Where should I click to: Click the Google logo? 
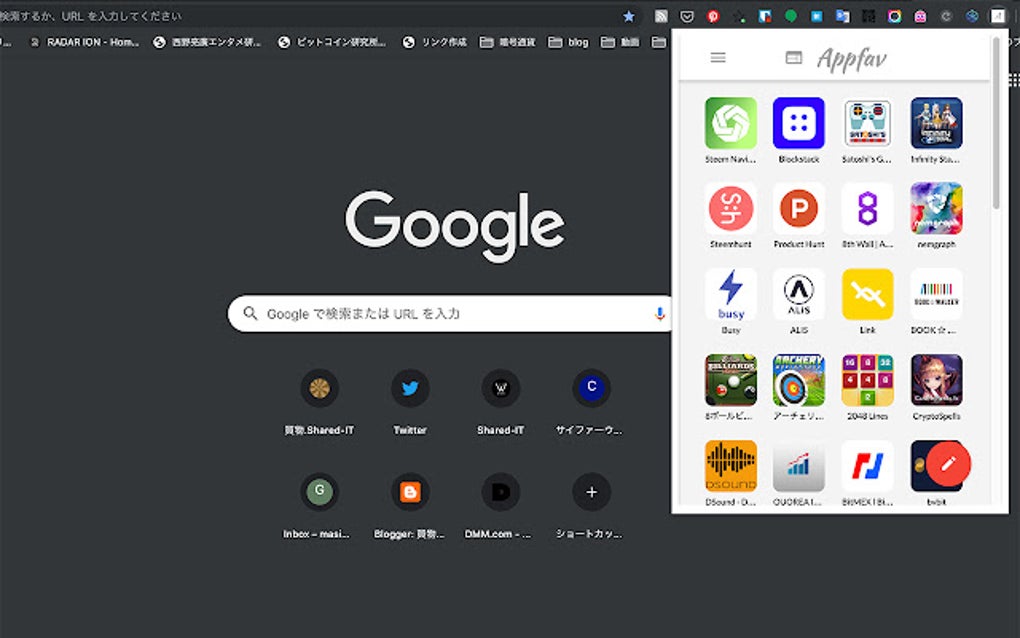455,225
